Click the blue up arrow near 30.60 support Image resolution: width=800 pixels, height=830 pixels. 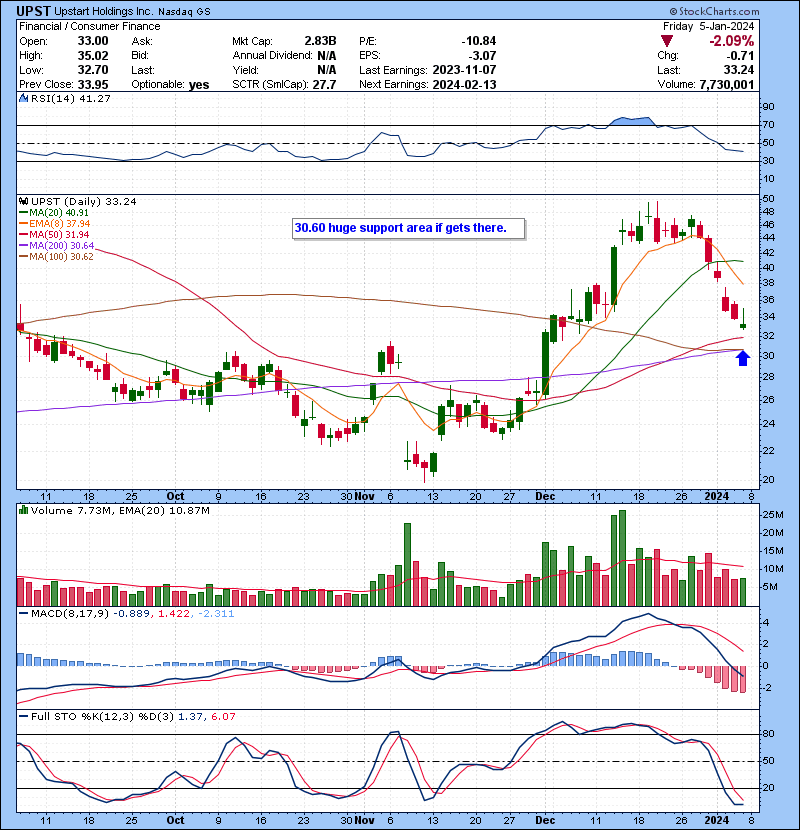click(x=742, y=357)
